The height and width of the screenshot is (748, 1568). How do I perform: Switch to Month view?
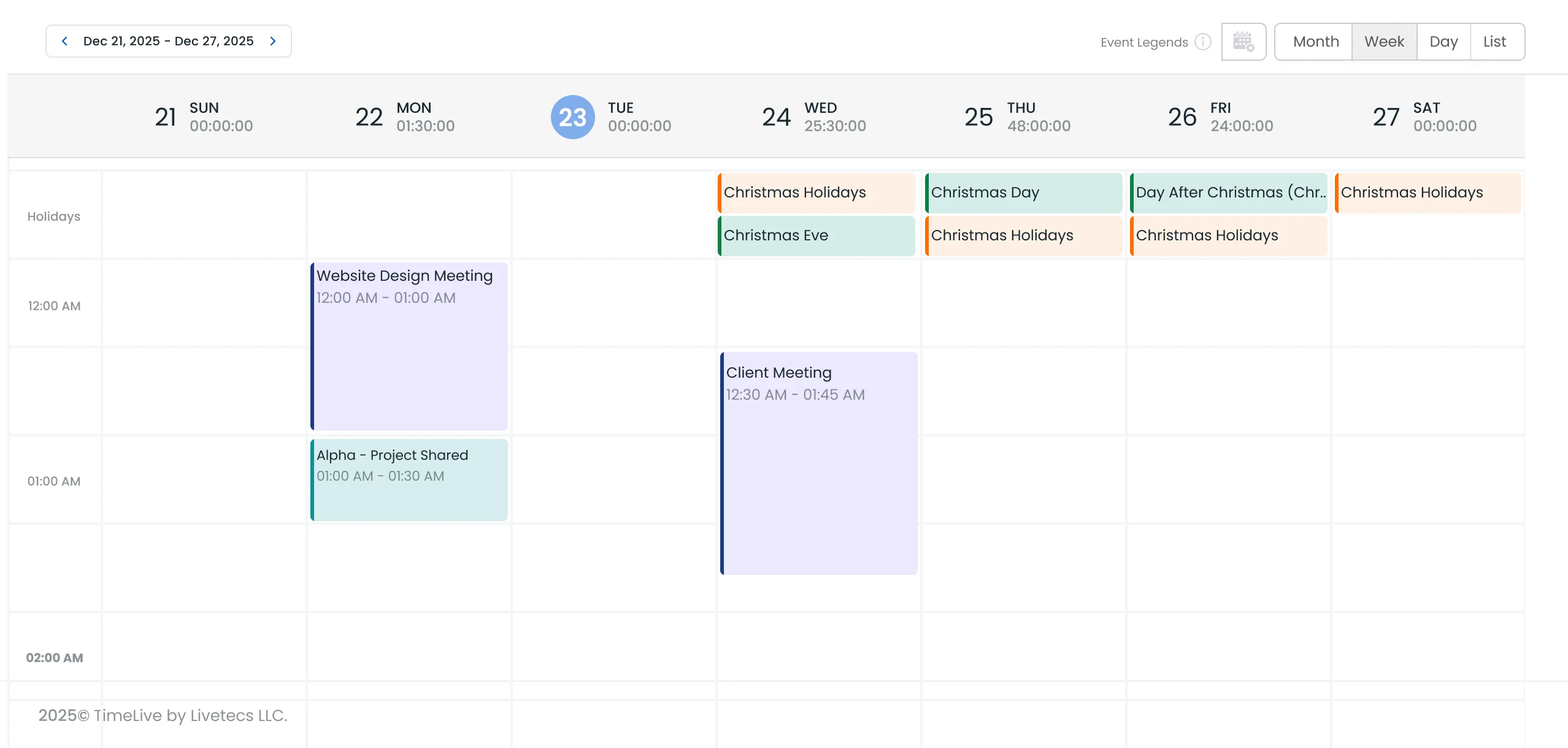(x=1315, y=42)
